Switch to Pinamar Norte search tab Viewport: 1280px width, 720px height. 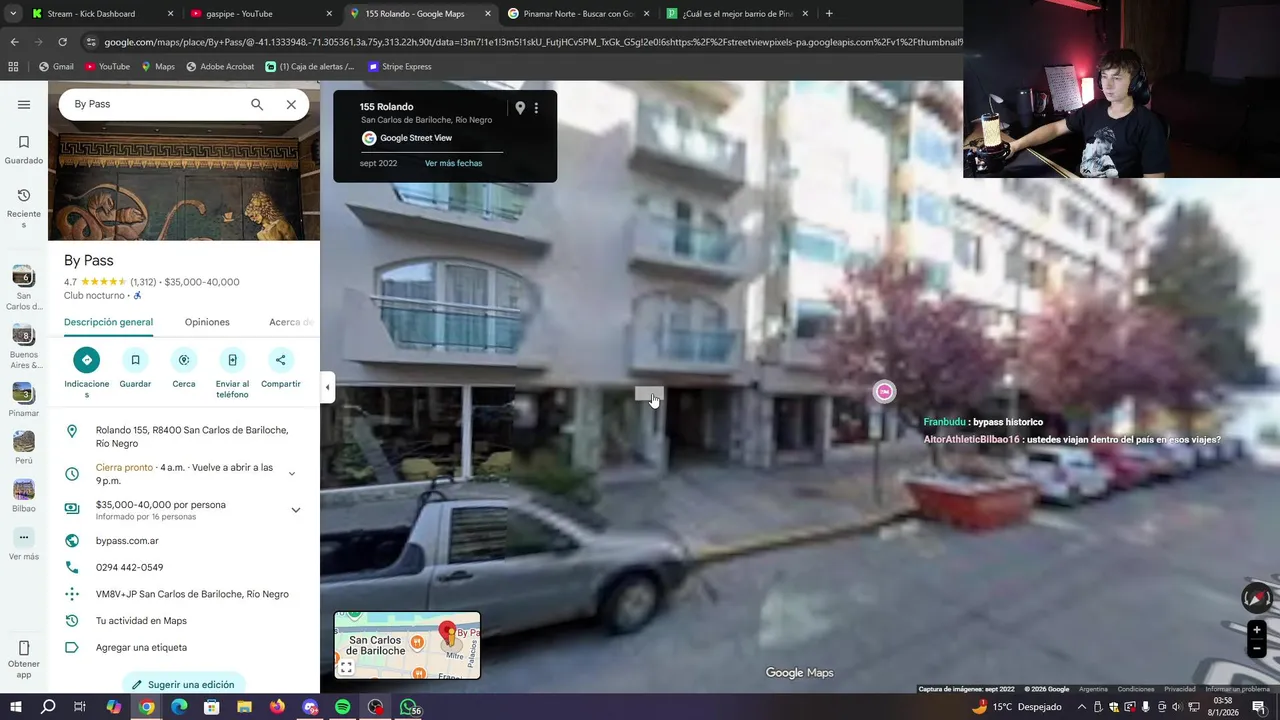[x=578, y=14]
